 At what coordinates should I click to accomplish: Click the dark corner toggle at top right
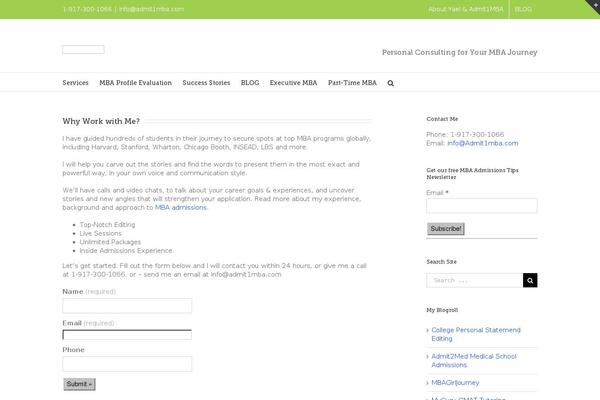[x=594, y=5]
